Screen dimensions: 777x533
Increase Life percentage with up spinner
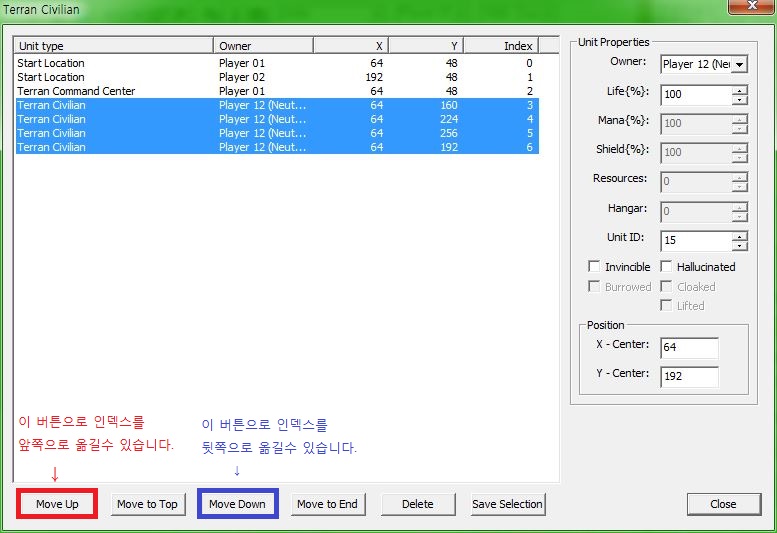(739, 90)
